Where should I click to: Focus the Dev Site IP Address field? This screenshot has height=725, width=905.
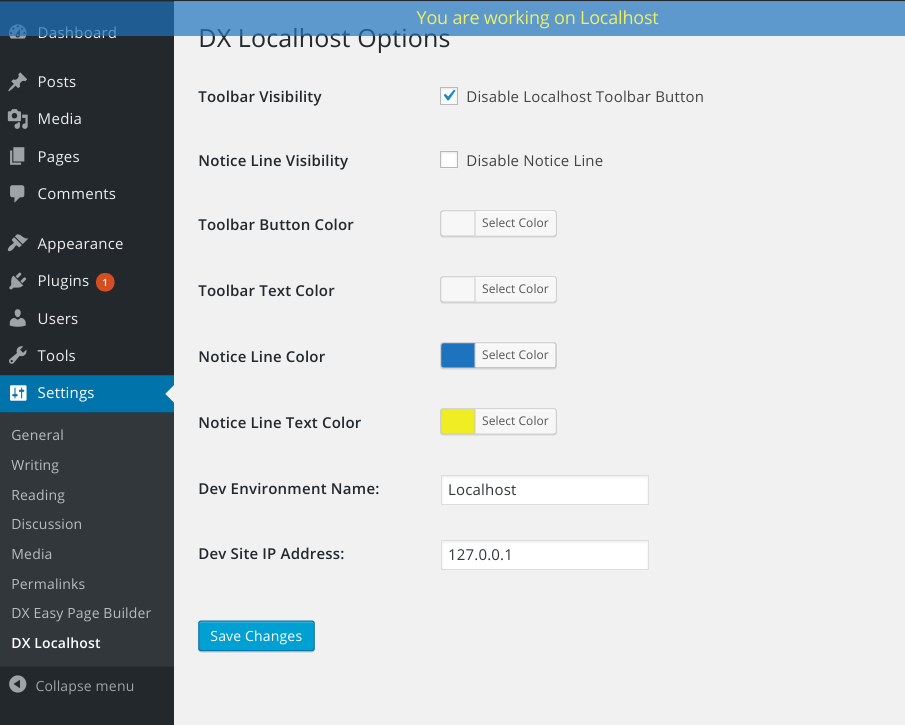(x=545, y=555)
